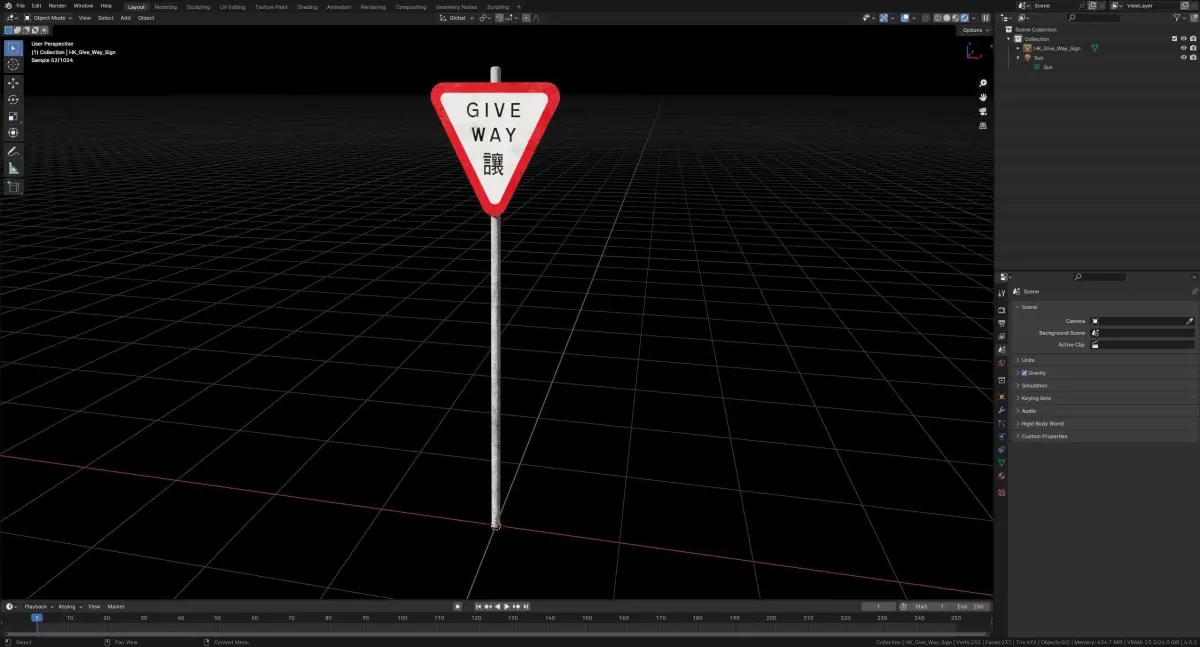Switch to Solid viewport shading
The width and height of the screenshot is (1200, 647).
pos(947,18)
